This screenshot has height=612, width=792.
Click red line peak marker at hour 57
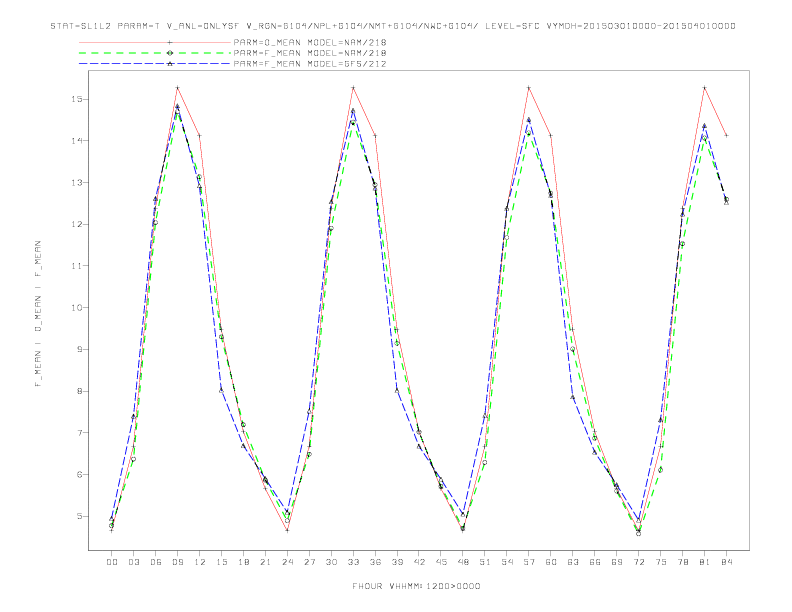click(529, 88)
